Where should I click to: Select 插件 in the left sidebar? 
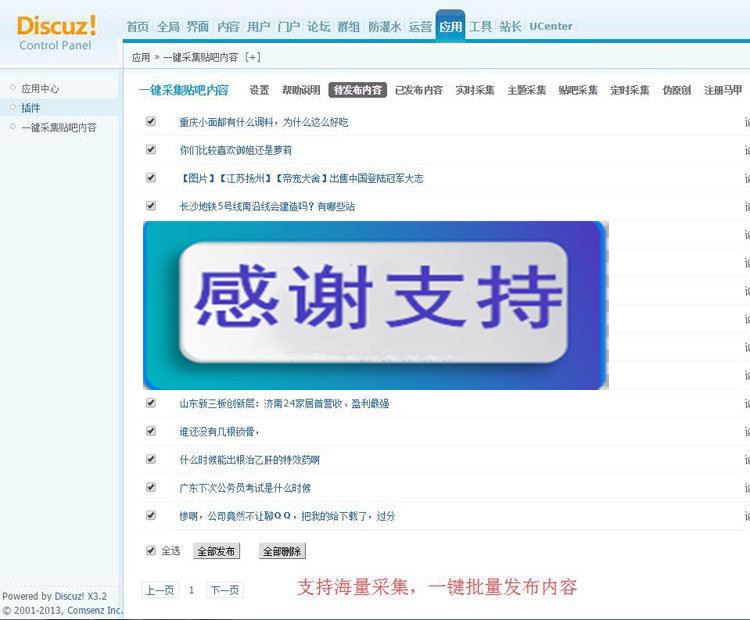[31, 108]
